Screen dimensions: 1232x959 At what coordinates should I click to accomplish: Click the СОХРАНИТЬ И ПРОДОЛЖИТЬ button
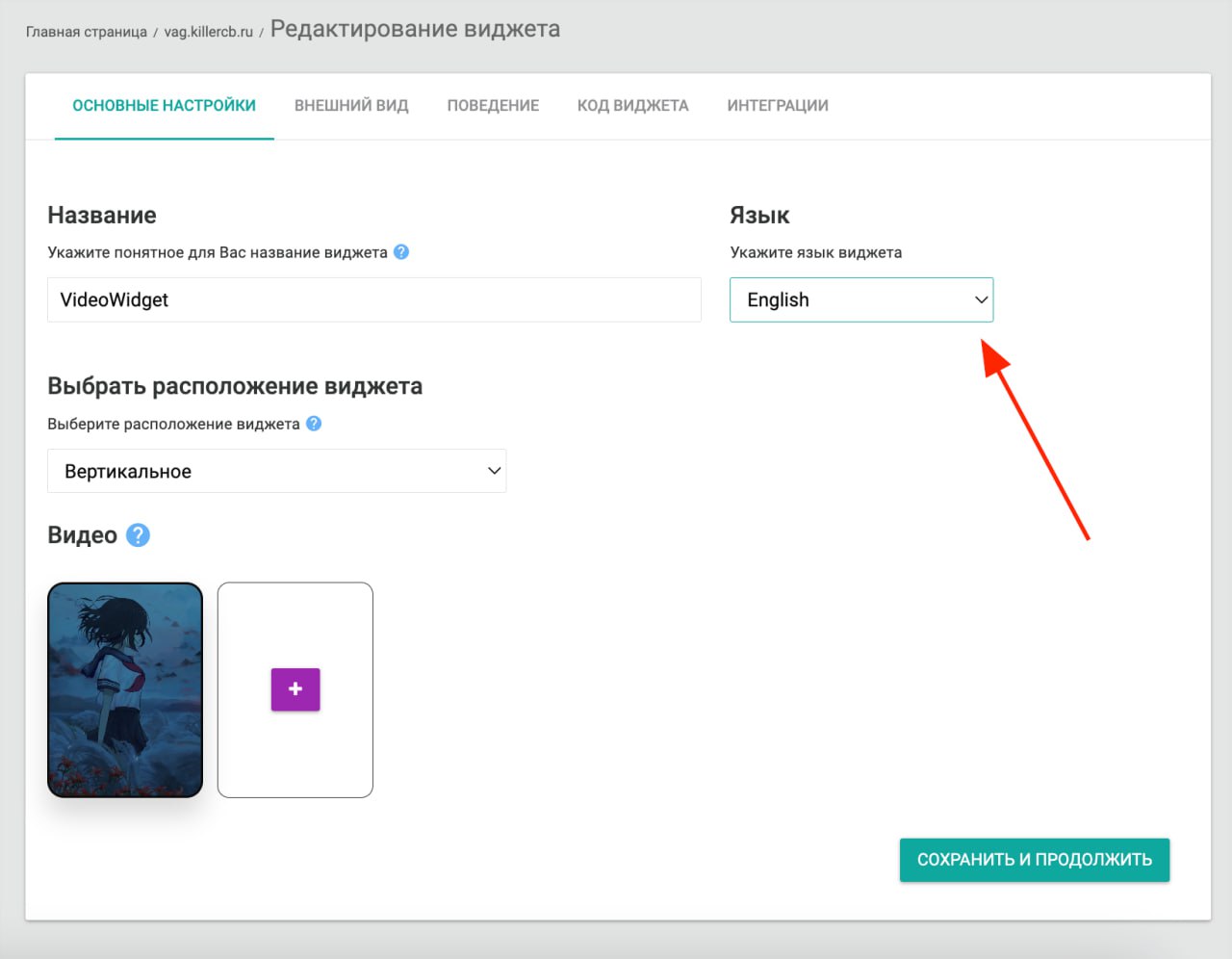point(1034,860)
